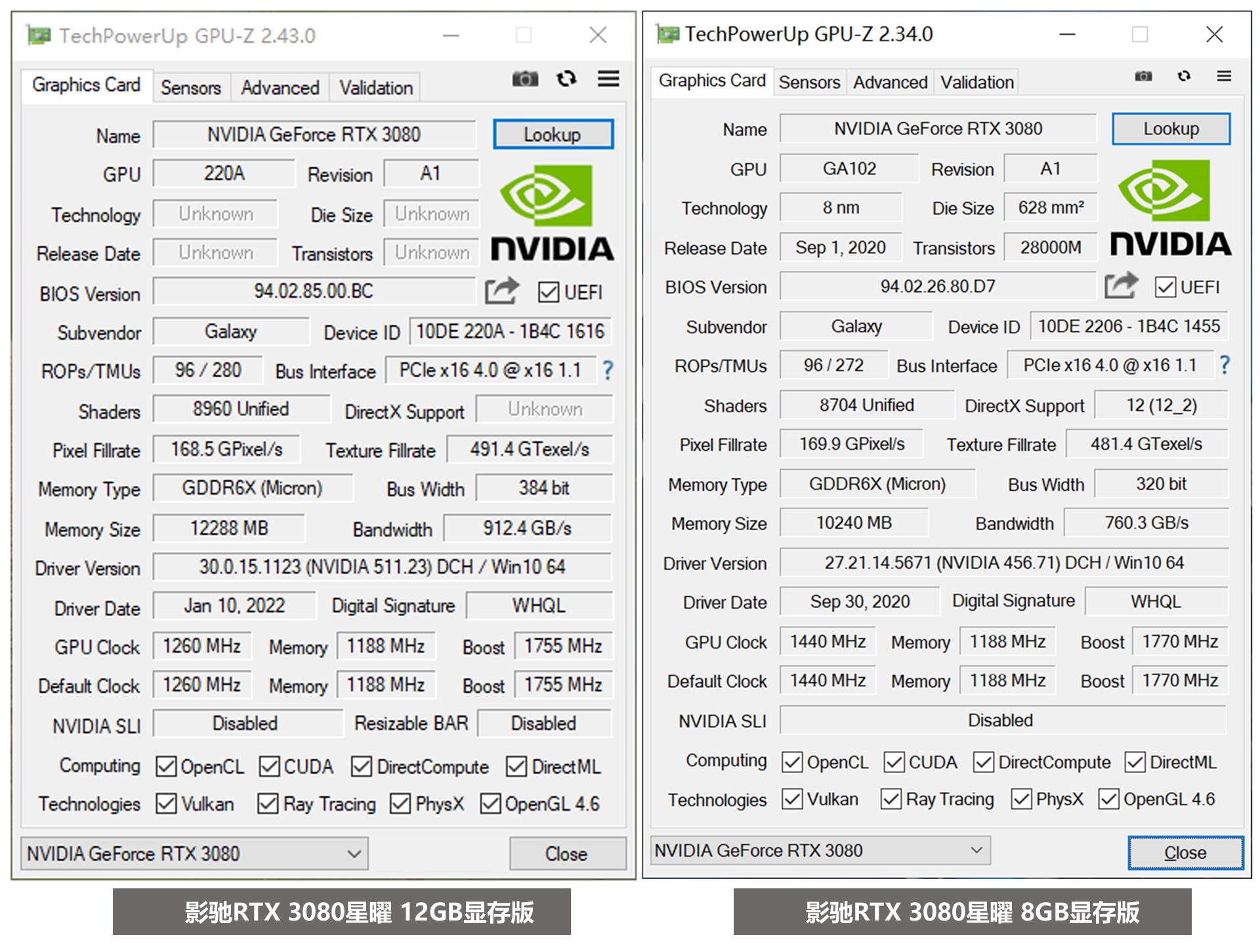Click the Release Date value Sep 1, 2020

841,247
